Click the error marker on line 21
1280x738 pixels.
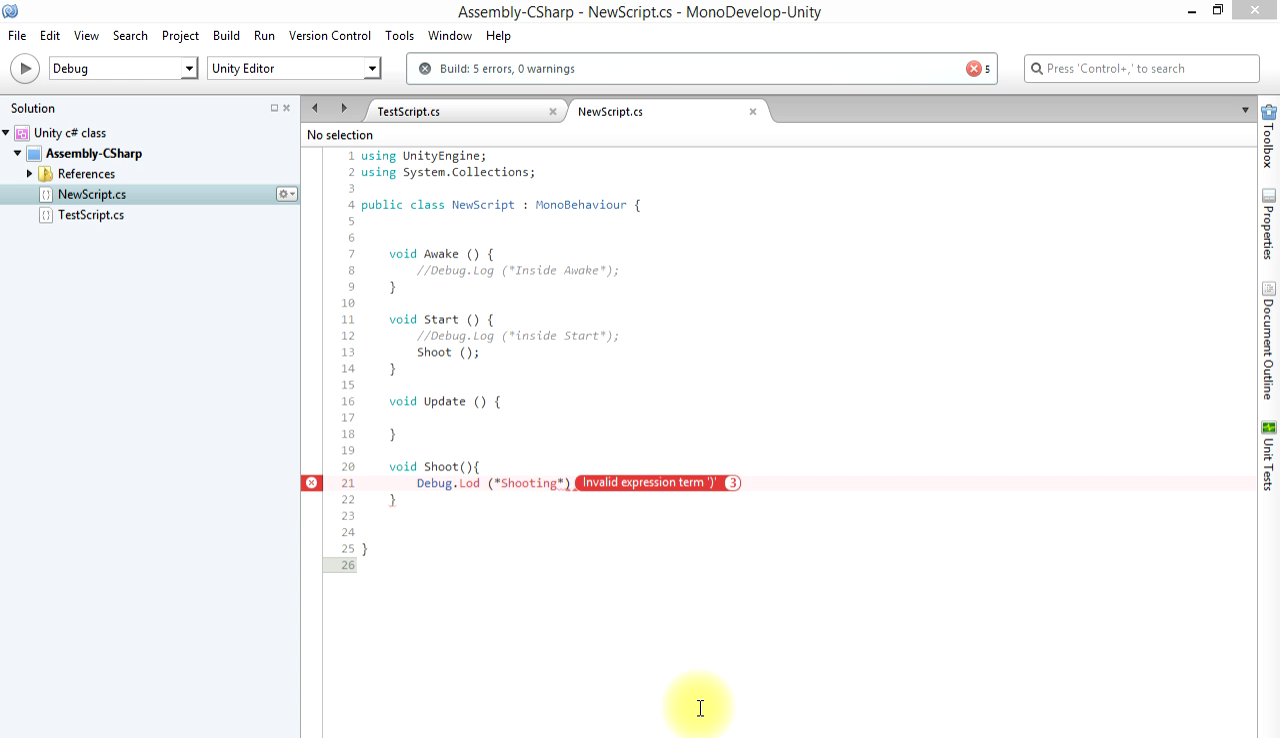click(312, 483)
